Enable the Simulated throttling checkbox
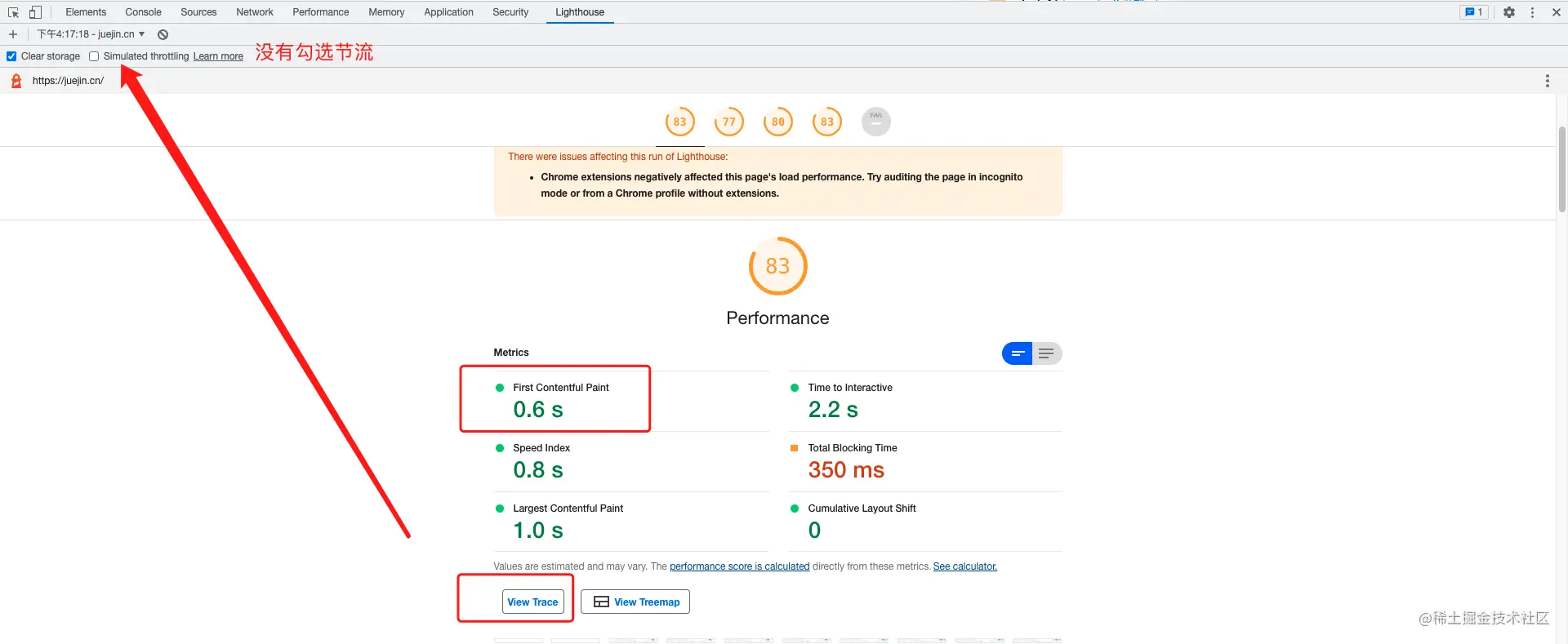1568x644 pixels. pyautogui.click(x=94, y=56)
